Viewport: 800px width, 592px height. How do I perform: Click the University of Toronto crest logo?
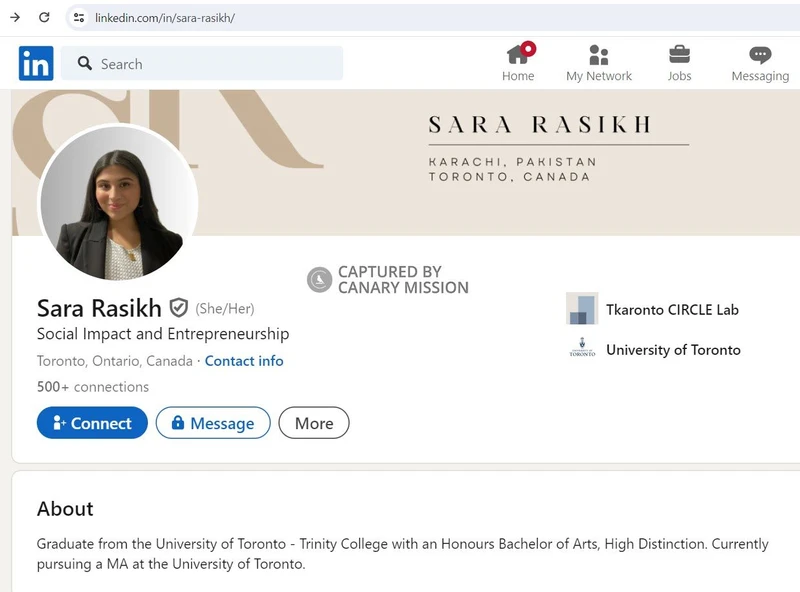click(582, 347)
